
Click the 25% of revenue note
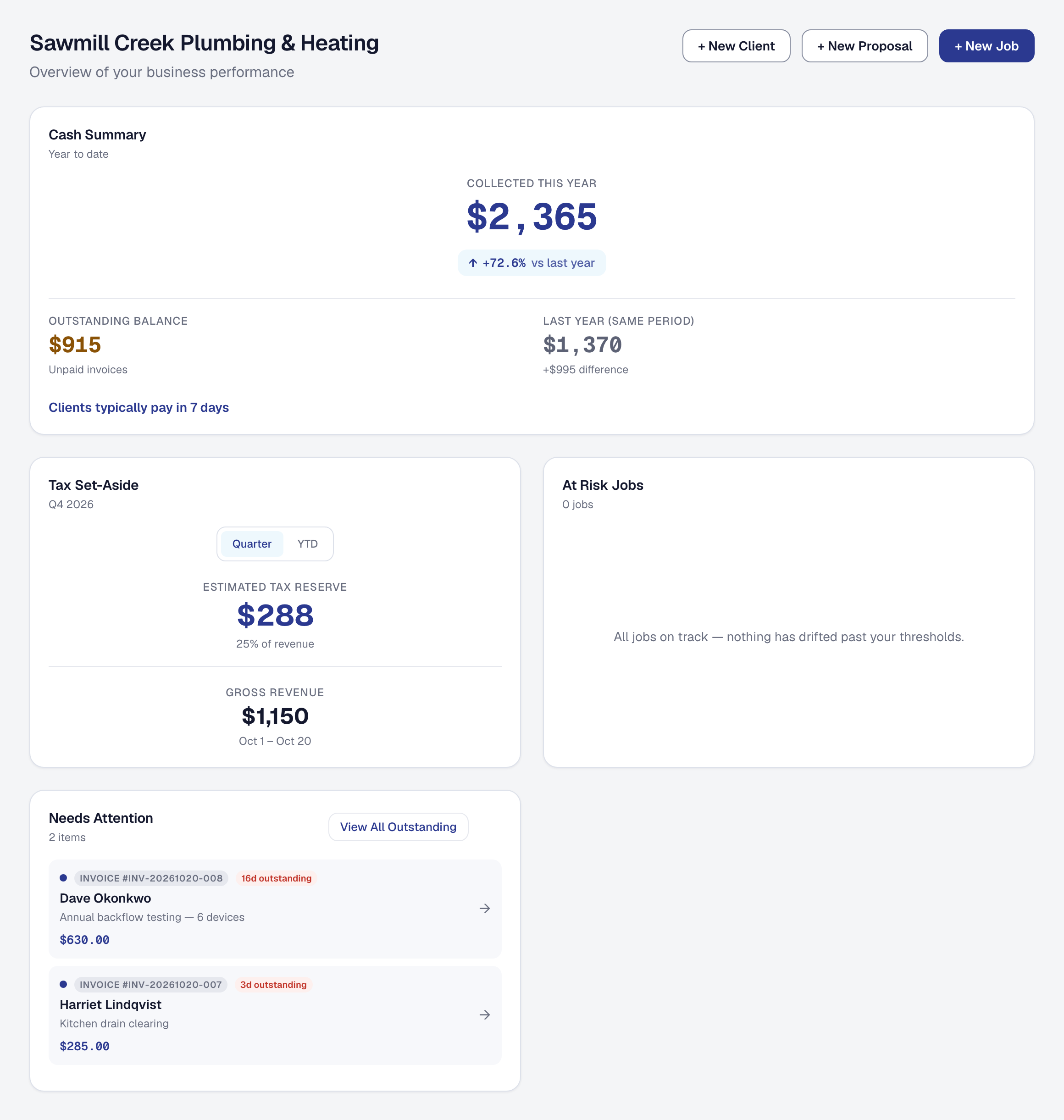coord(275,644)
